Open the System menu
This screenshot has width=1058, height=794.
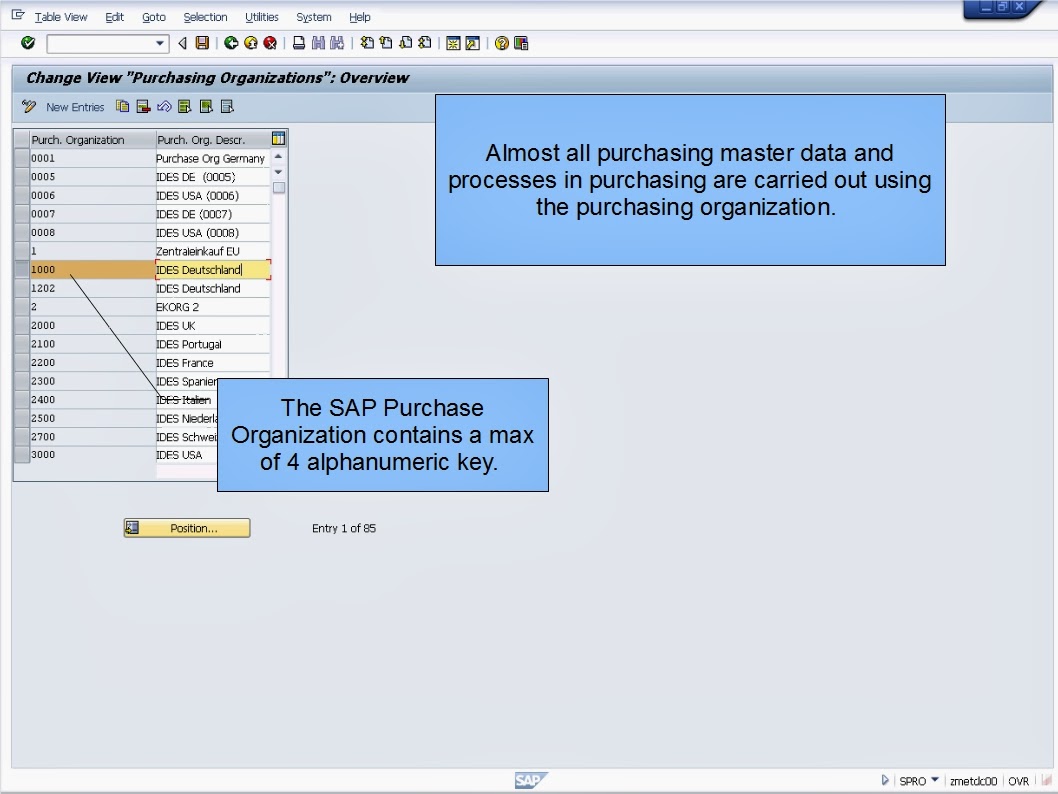click(x=314, y=17)
